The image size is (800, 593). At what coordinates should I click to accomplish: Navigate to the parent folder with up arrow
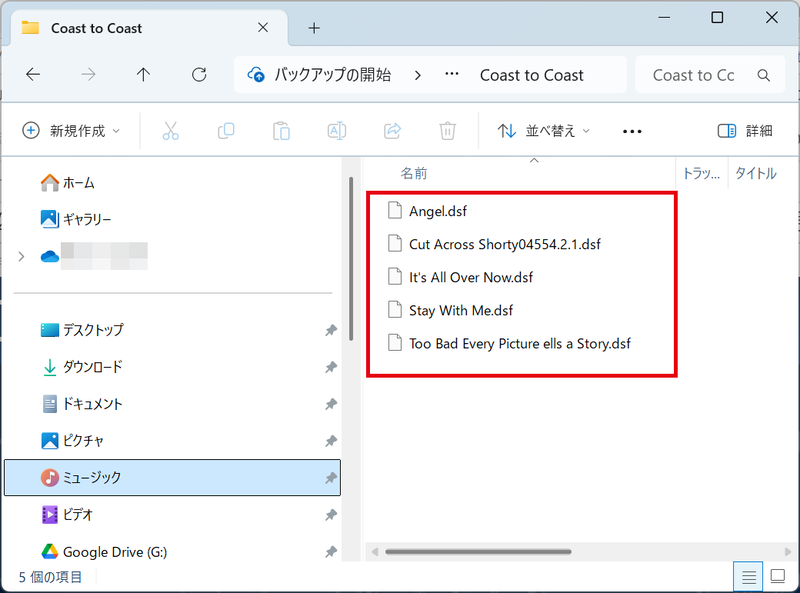[x=143, y=74]
